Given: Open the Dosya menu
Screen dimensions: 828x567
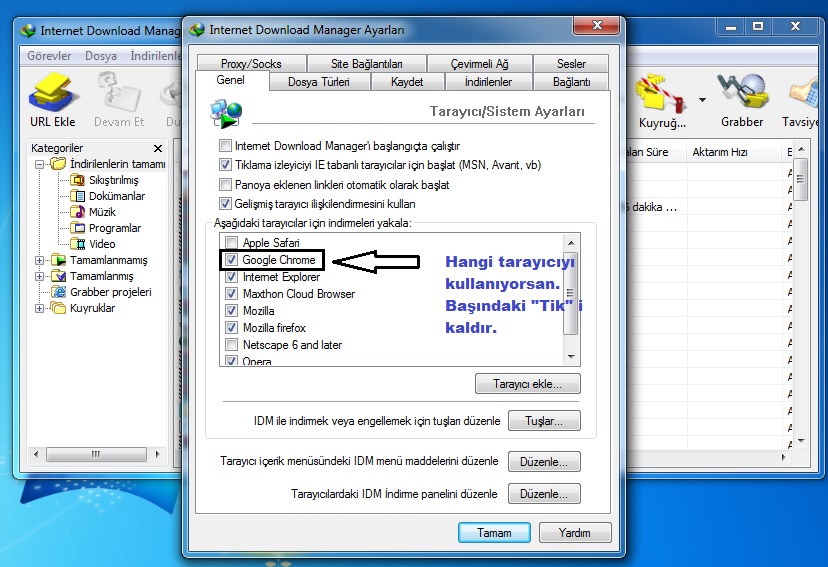Looking at the screenshot, I should (x=101, y=55).
